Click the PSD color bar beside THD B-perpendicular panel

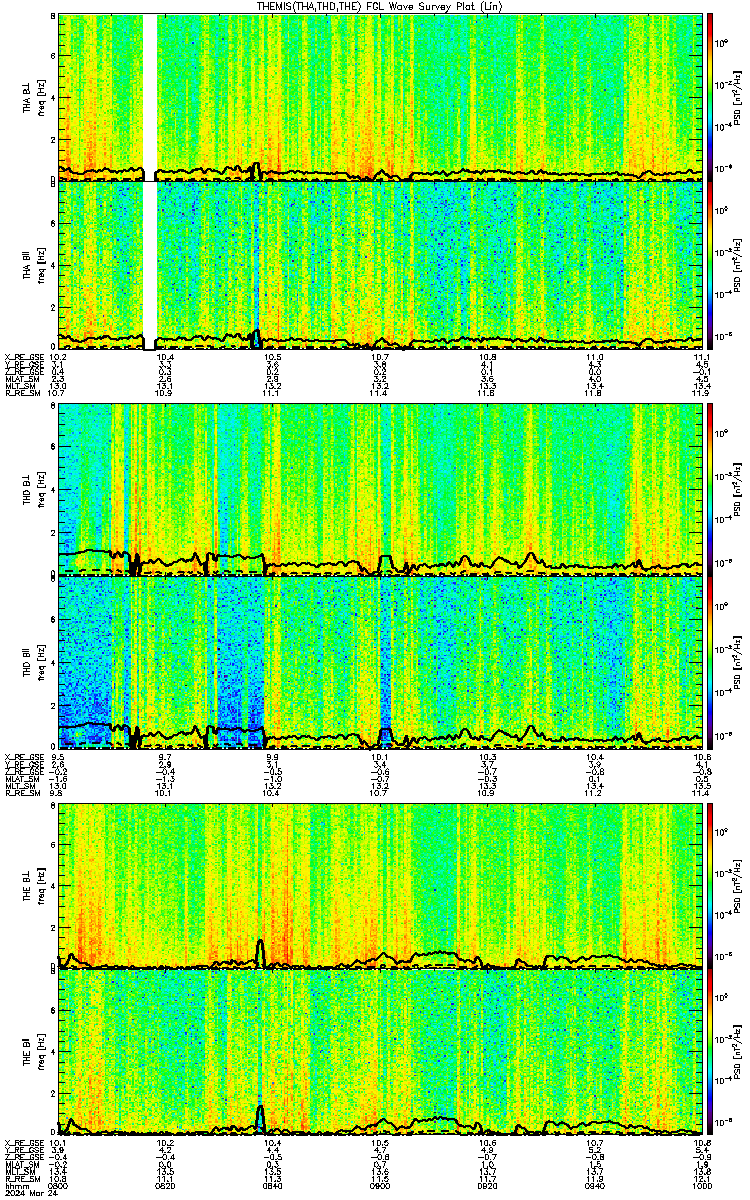pos(710,489)
